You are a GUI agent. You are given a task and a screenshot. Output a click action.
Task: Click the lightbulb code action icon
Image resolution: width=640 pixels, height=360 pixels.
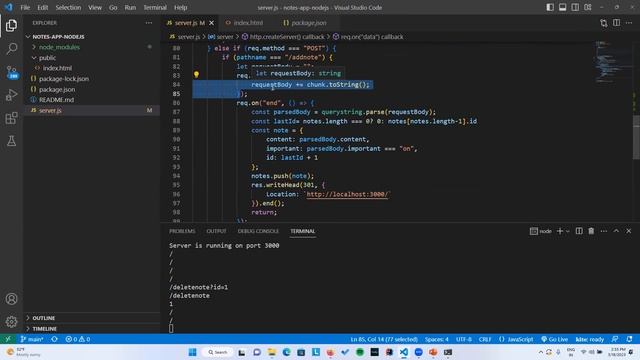coord(196,75)
